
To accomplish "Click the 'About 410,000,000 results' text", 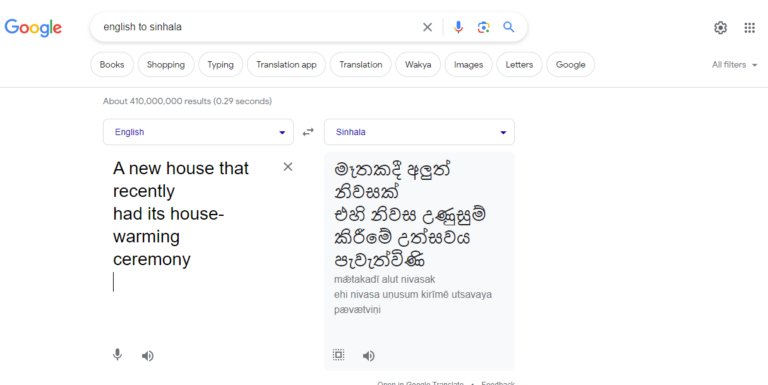I will [x=187, y=101].
